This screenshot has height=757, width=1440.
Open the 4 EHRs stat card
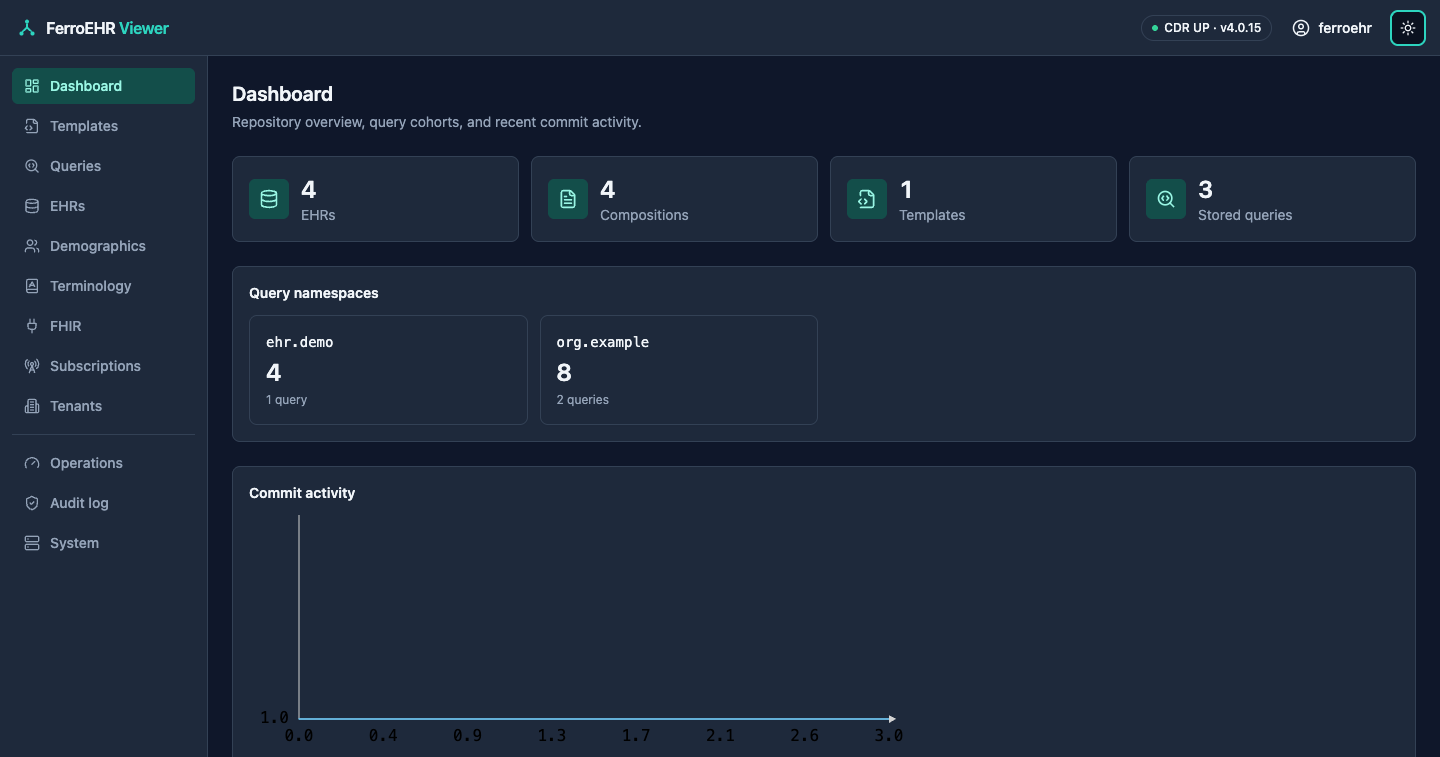375,199
